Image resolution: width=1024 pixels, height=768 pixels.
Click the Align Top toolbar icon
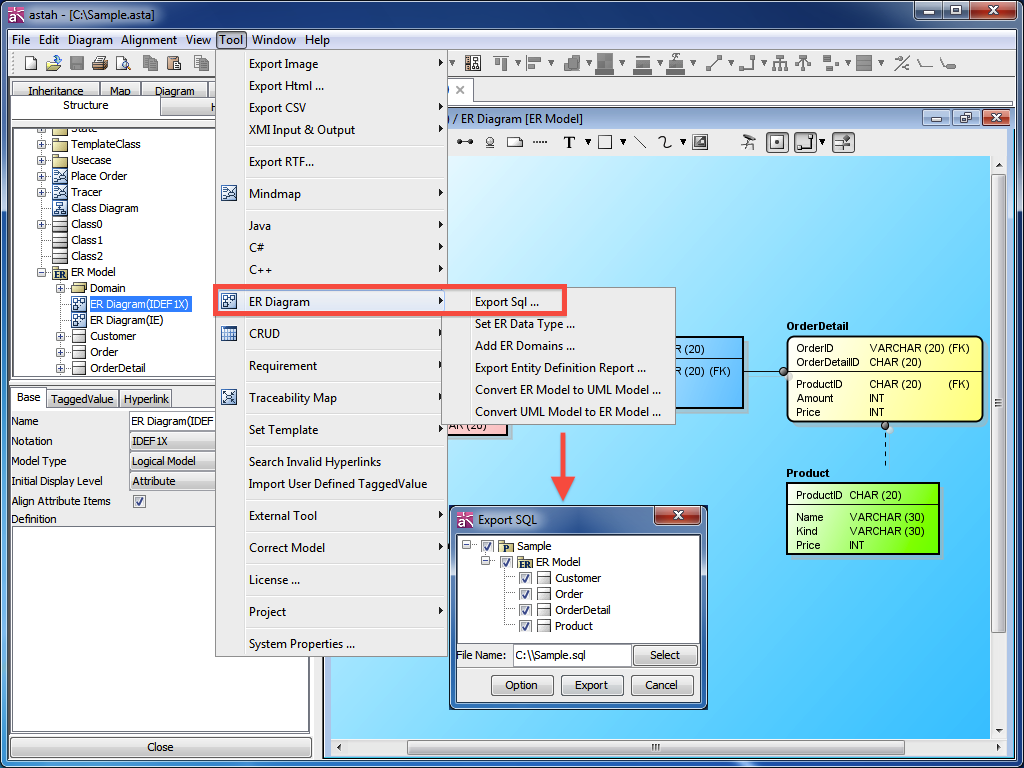tap(501, 63)
